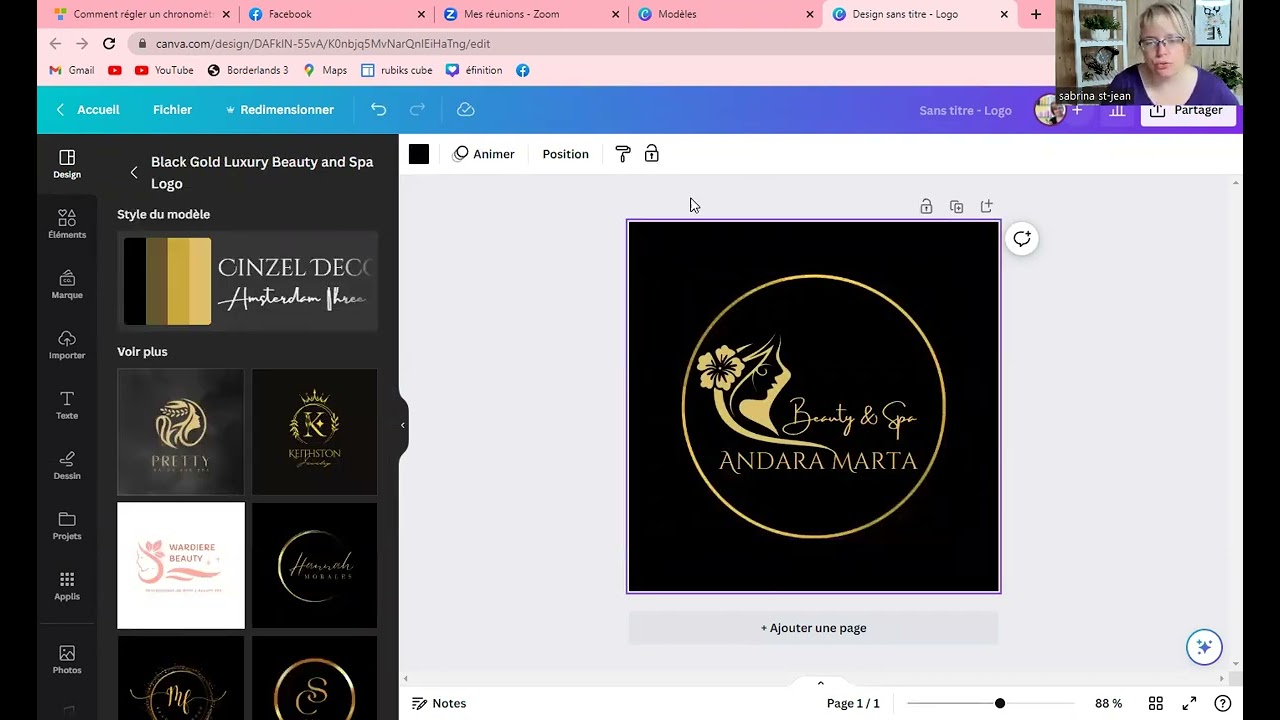The height and width of the screenshot is (720, 1280).
Task: Open the Borderlands 3 bookmark
Action: pos(247,70)
